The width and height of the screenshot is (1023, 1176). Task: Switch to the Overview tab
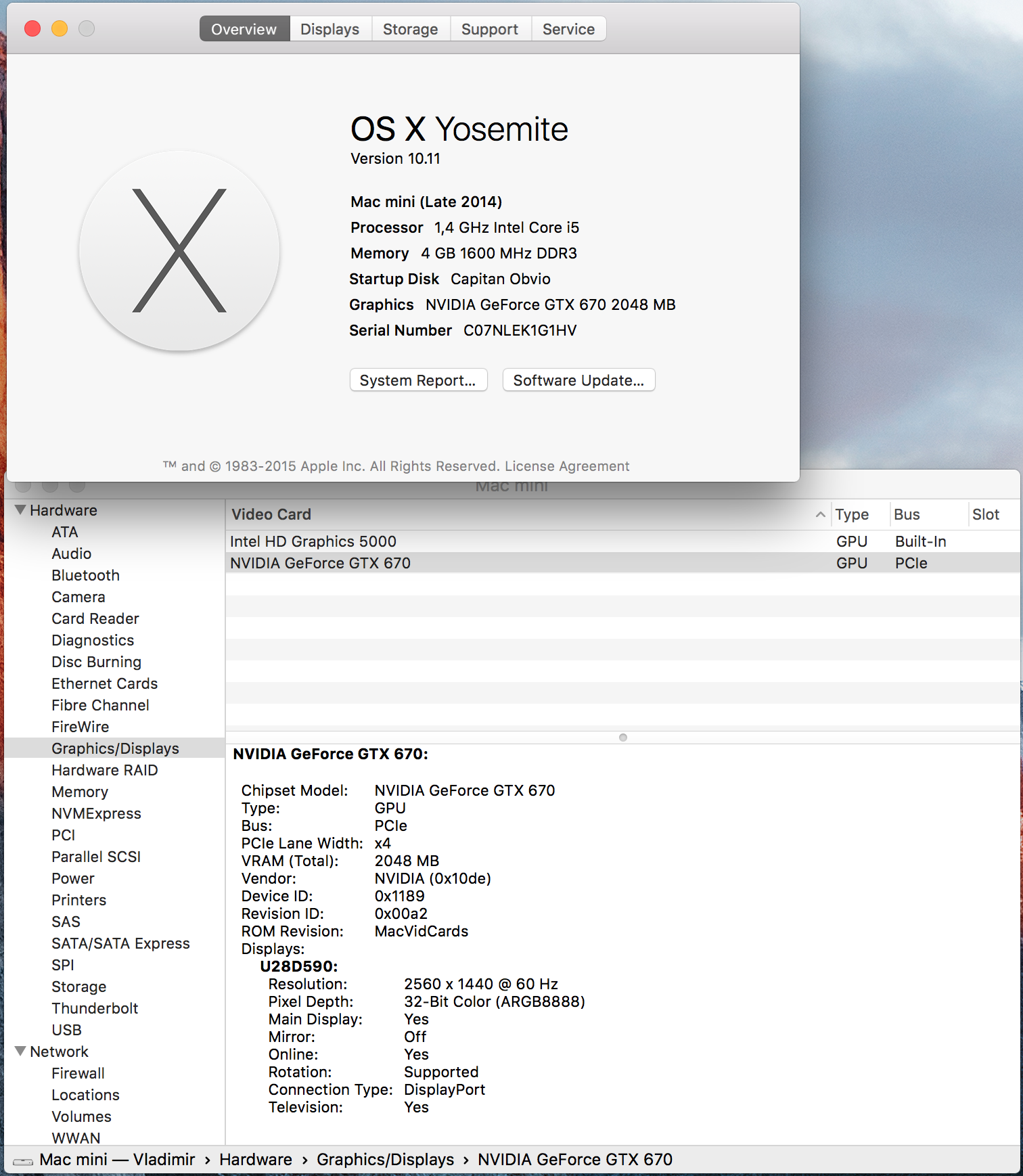coord(244,29)
